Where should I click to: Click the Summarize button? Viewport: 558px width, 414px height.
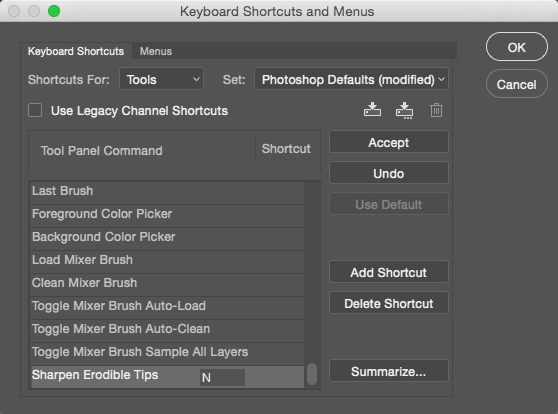[389, 371]
